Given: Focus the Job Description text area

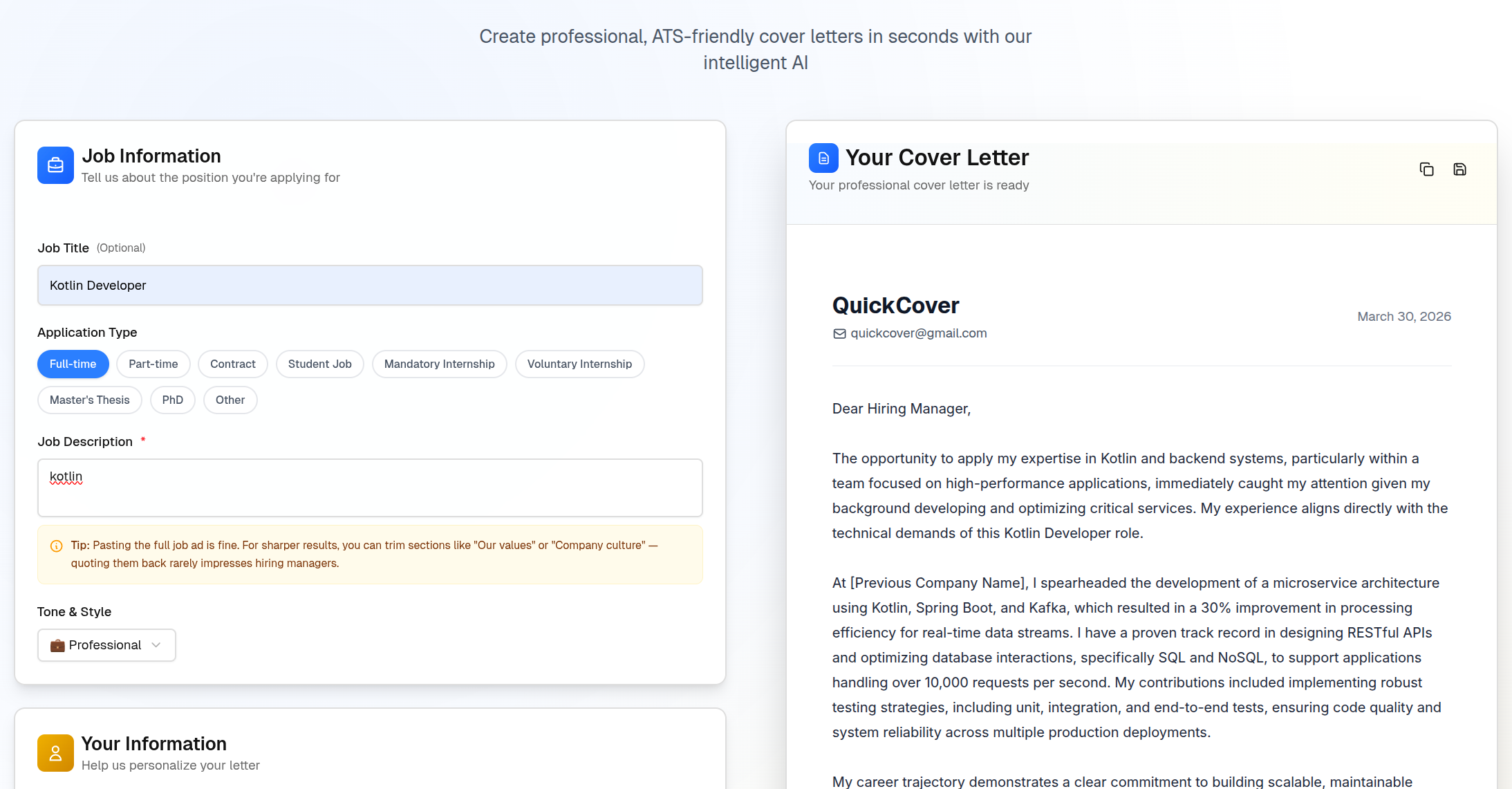Looking at the screenshot, I should coord(370,488).
